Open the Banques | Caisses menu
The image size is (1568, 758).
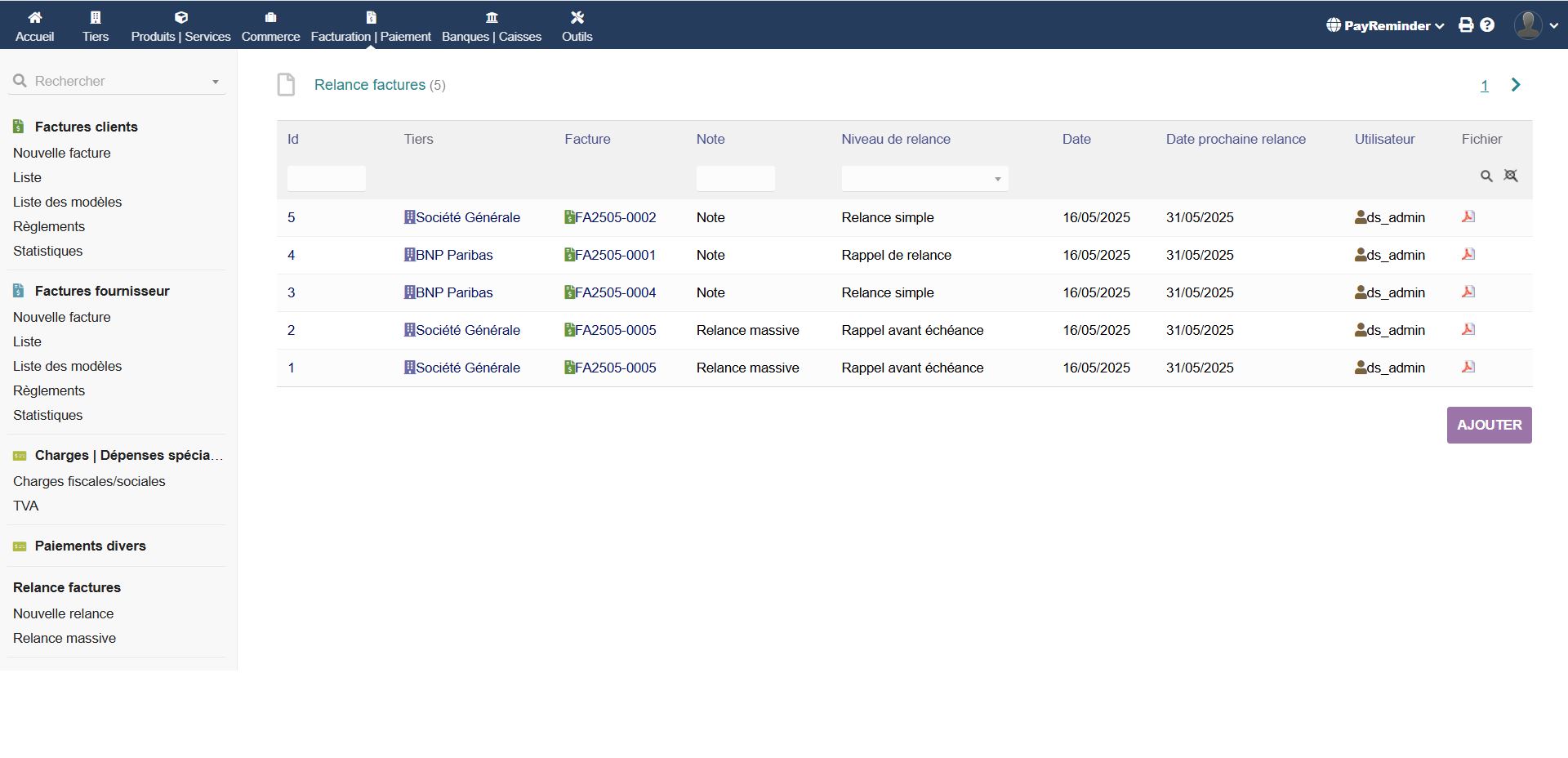(491, 25)
